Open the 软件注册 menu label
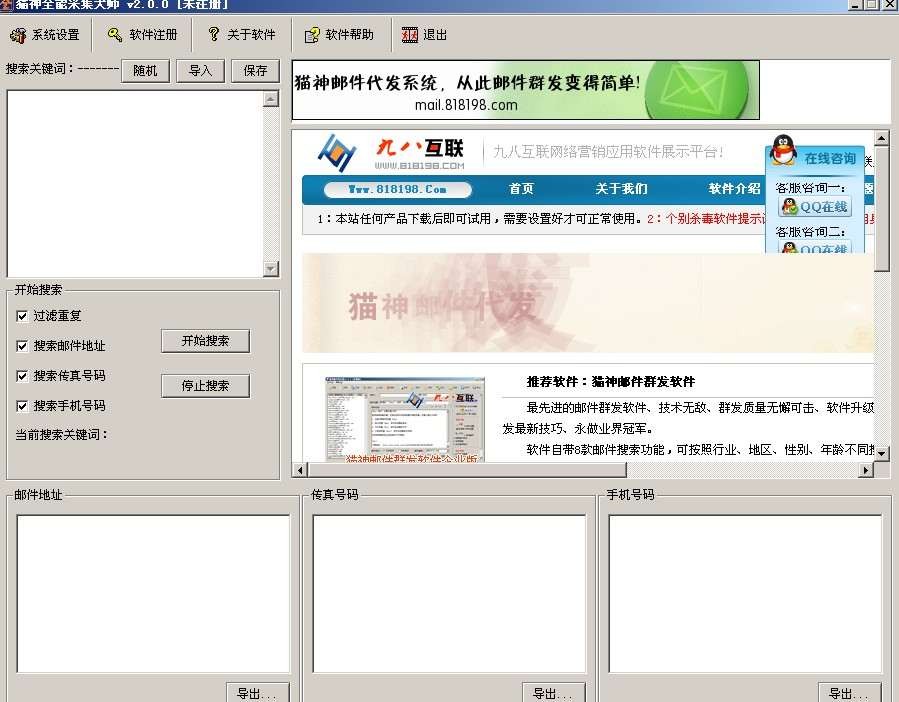Screen dimensions: 899x702 tap(153, 35)
